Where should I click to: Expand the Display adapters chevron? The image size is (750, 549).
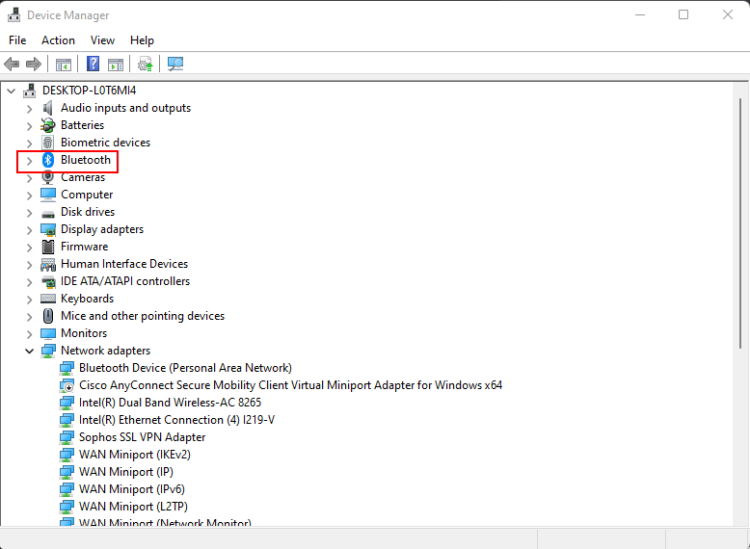(29, 230)
